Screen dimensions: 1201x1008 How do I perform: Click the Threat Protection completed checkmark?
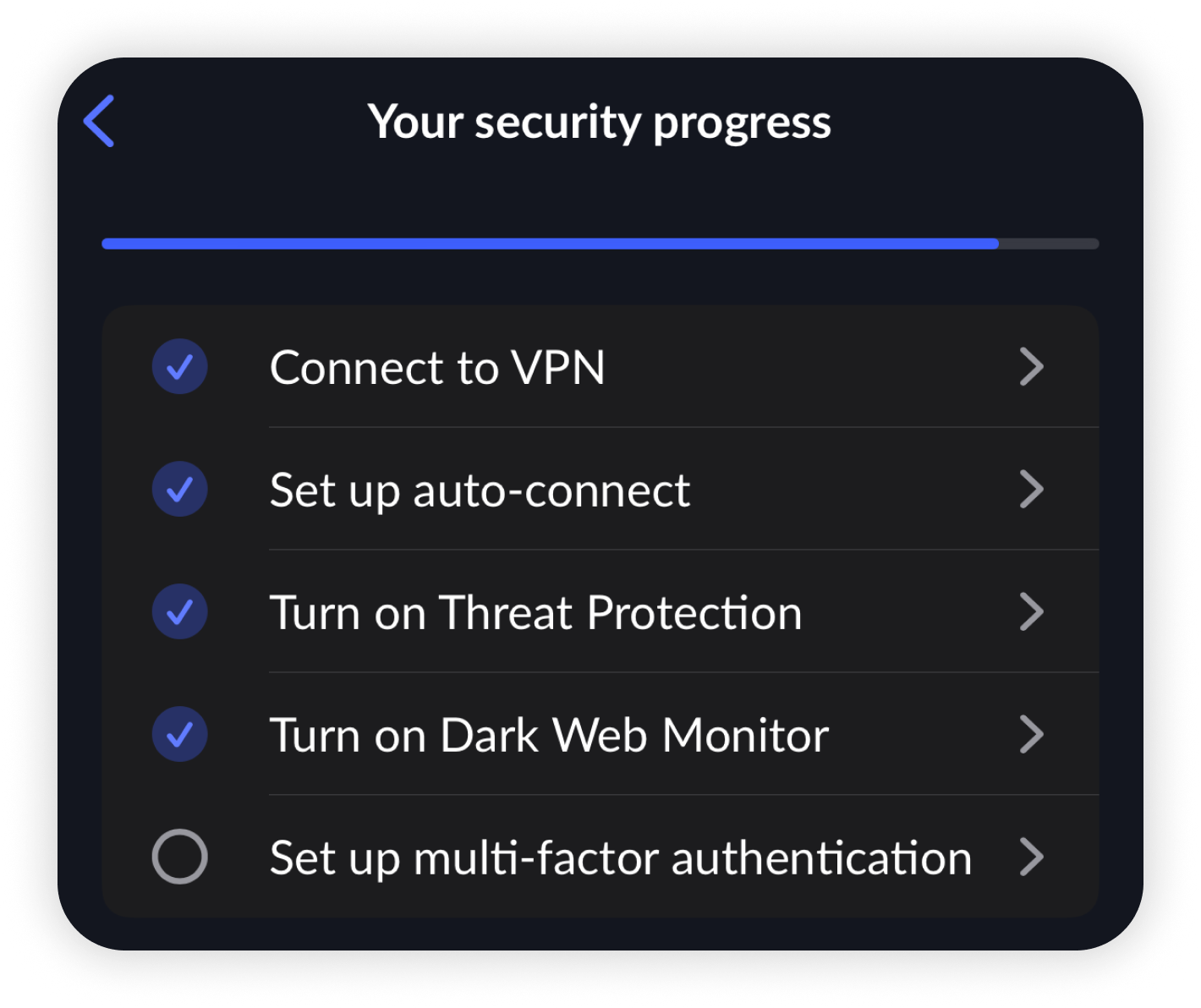tap(179, 612)
